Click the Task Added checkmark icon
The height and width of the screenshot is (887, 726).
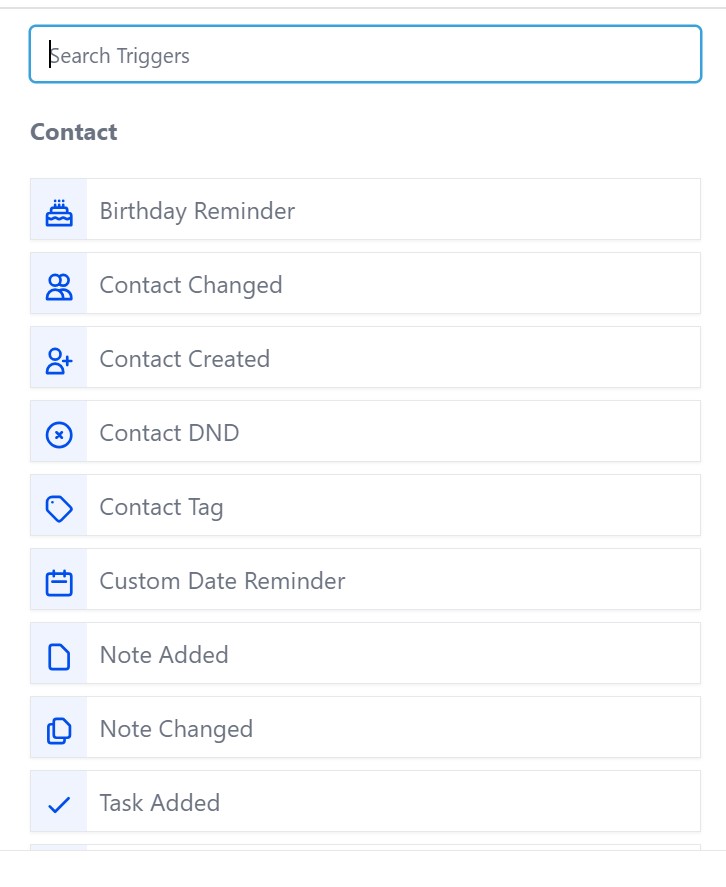pos(59,804)
